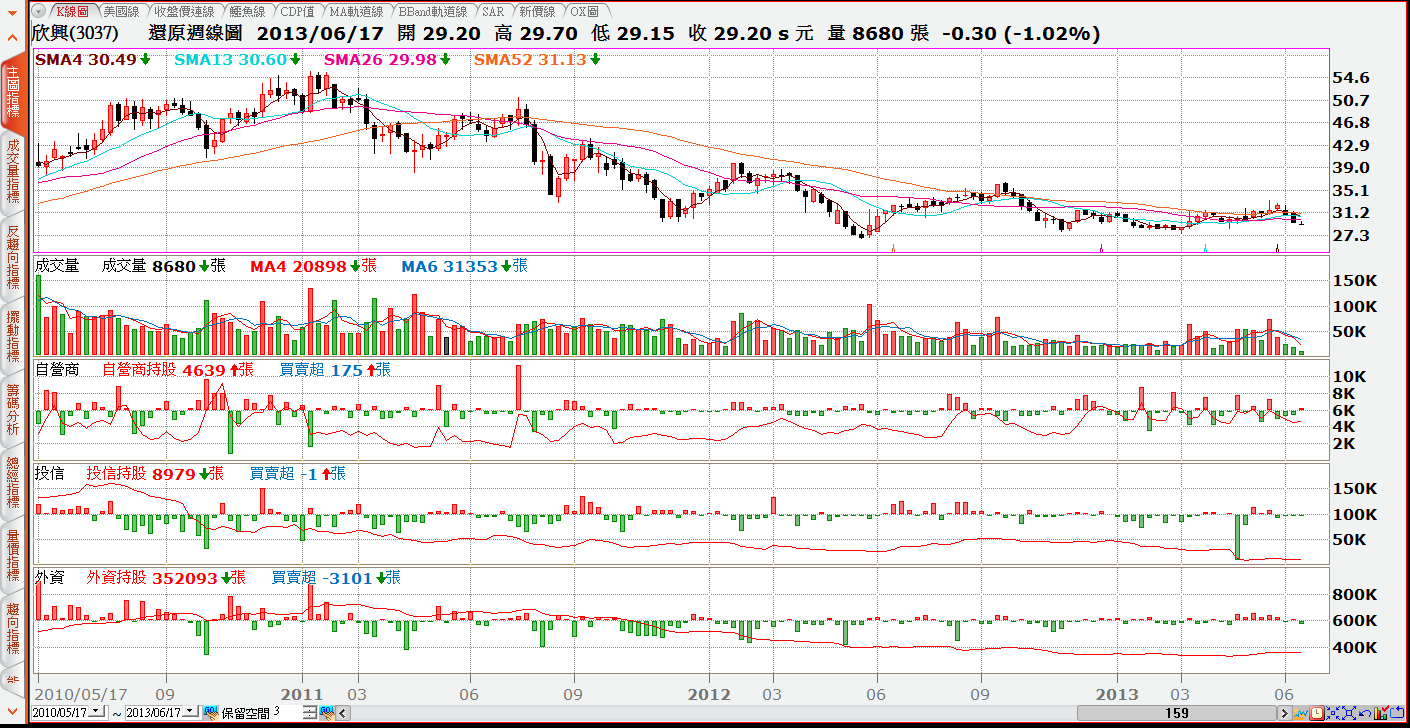Click the SMA4 30.49 label

click(85, 60)
